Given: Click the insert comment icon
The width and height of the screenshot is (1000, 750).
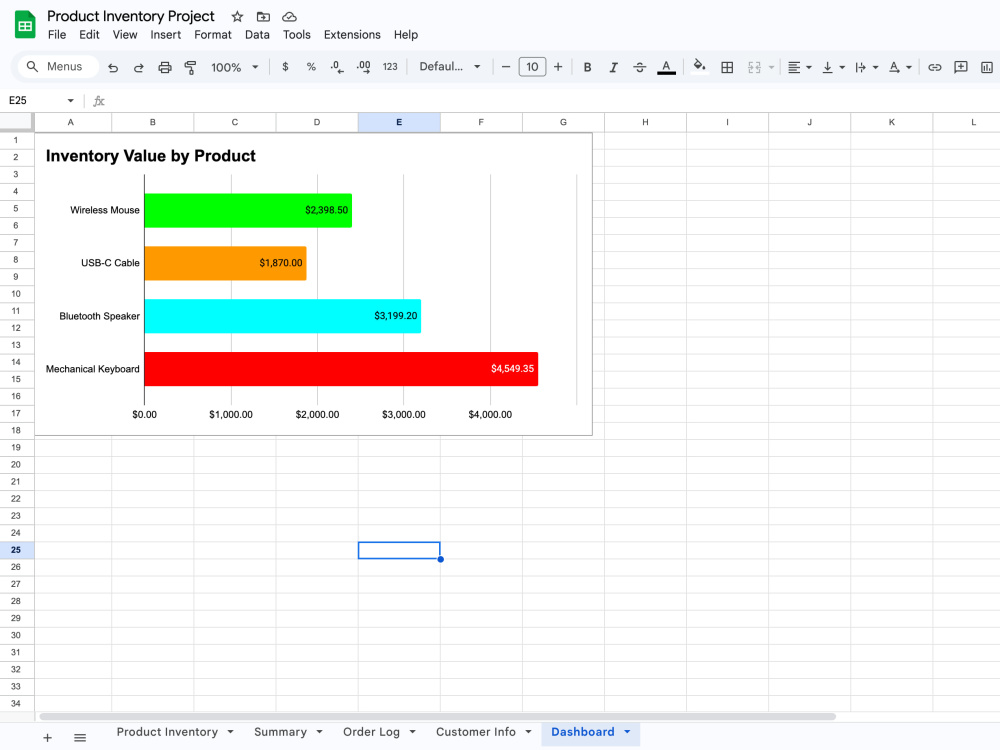Looking at the screenshot, I should pyautogui.click(x=961, y=67).
